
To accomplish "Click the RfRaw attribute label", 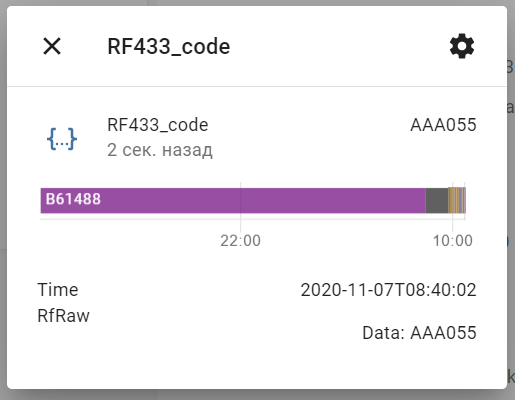I will pos(63,316).
